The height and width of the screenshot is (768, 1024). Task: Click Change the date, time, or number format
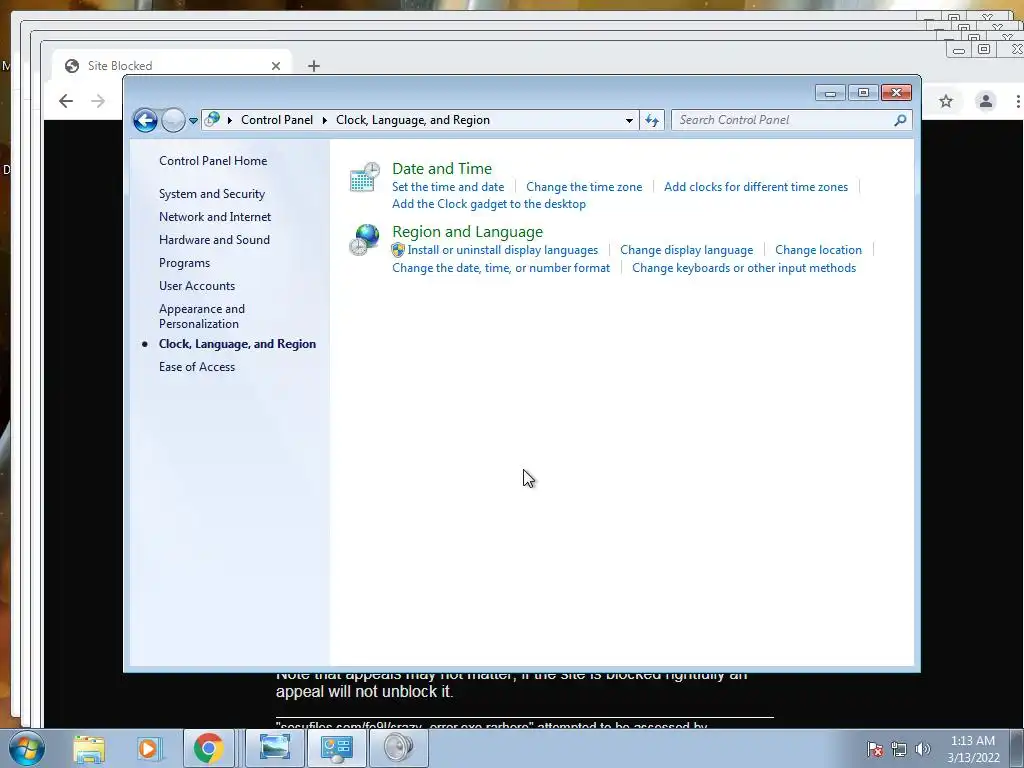pyautogui.click(x=501, y=268)
